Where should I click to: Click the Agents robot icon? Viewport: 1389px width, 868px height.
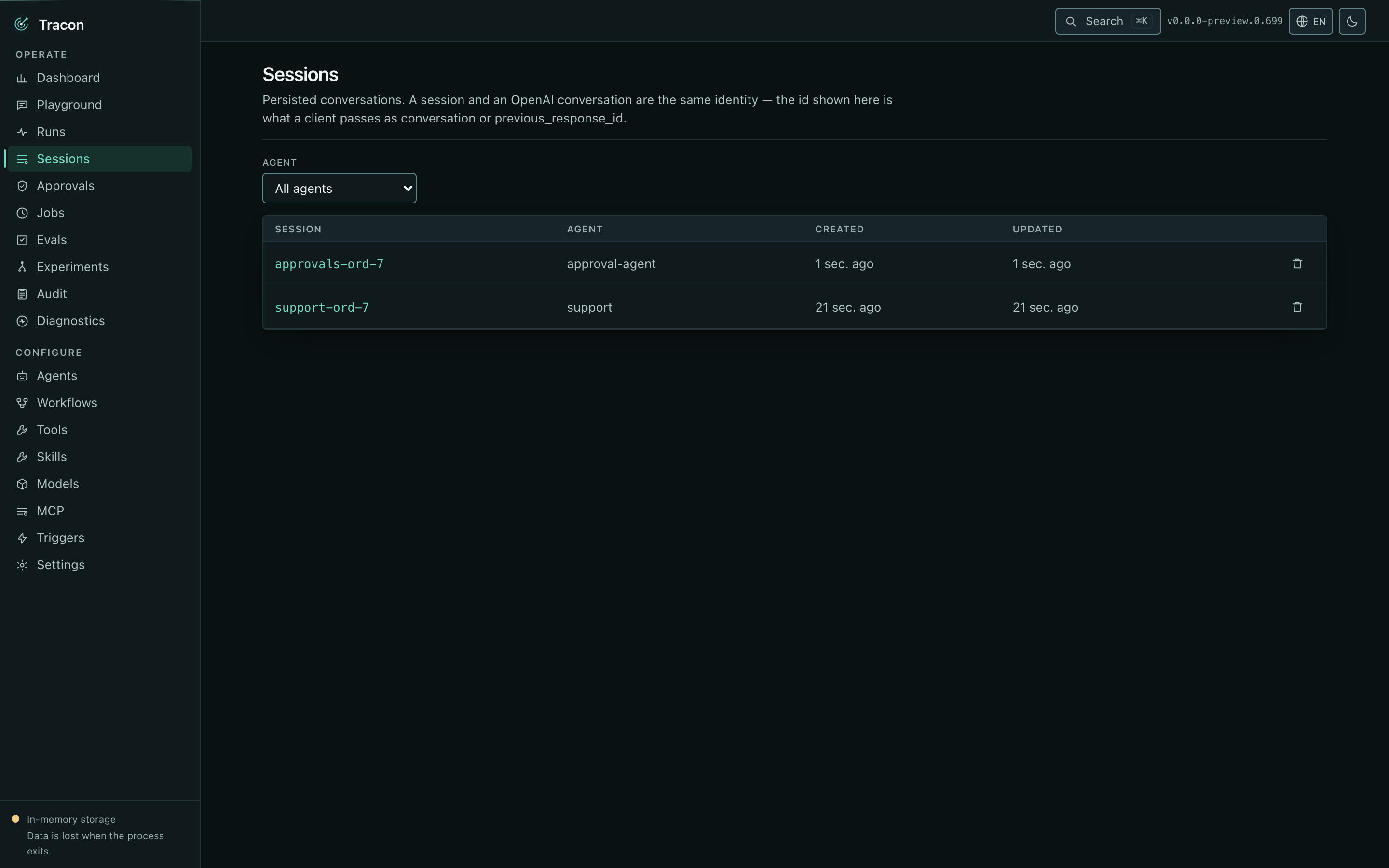click(22, 376)
